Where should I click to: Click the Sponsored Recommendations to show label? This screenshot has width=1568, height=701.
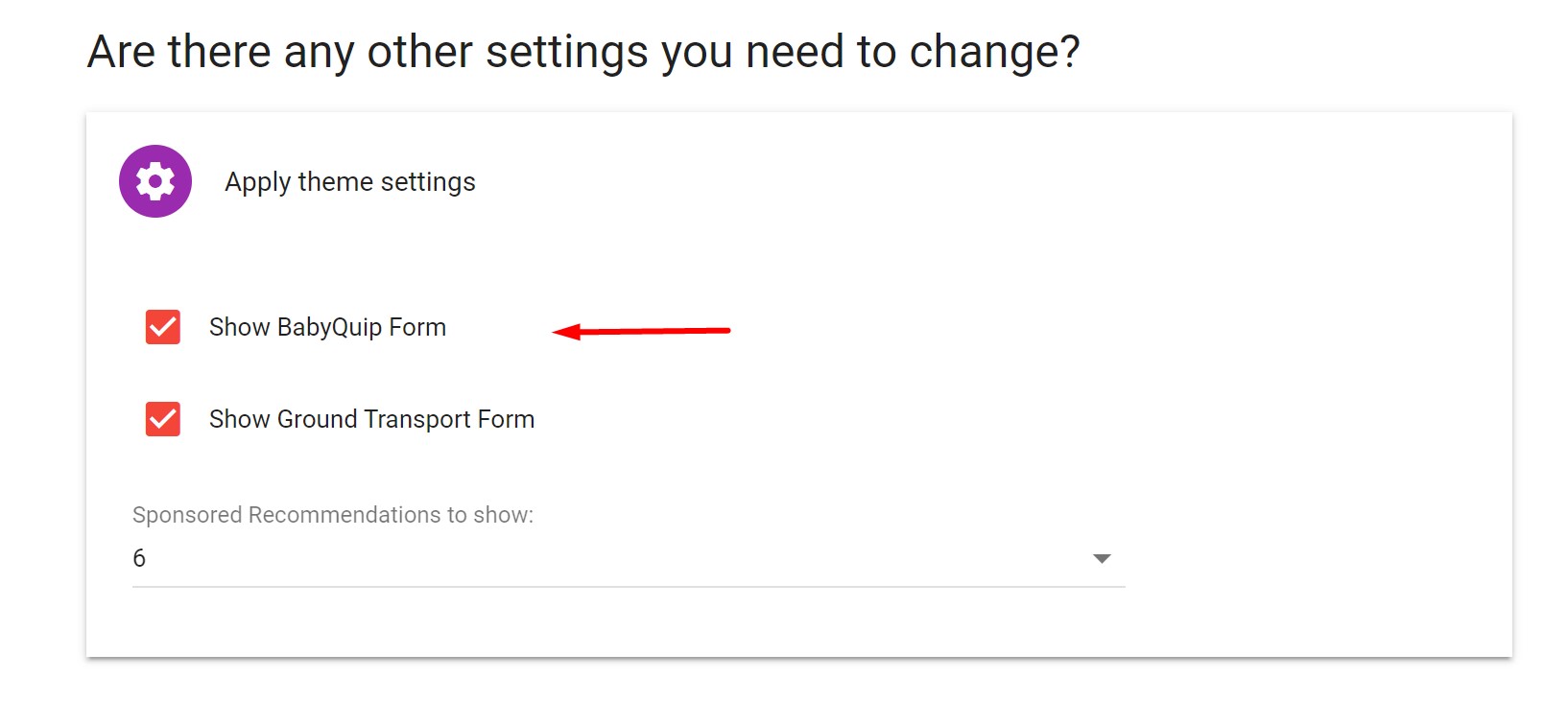(x=333, y=515)
